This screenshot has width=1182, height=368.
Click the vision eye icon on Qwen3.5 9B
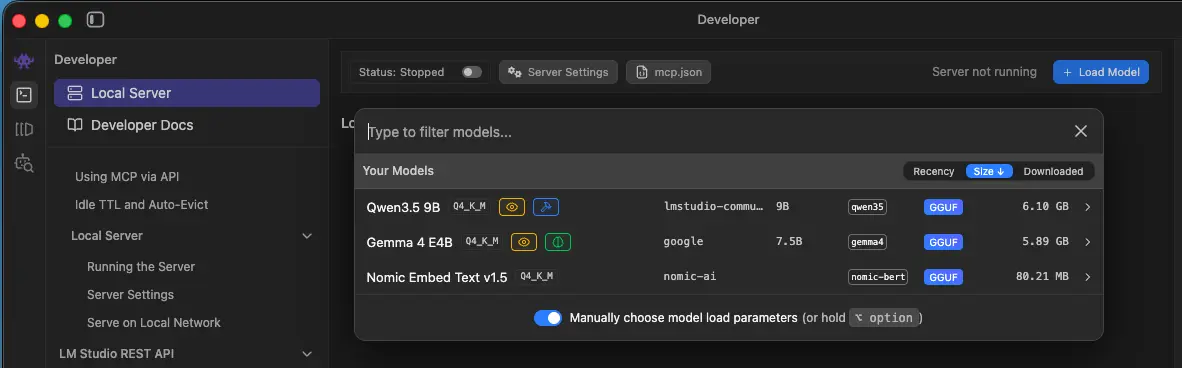[x=512, y=207]
